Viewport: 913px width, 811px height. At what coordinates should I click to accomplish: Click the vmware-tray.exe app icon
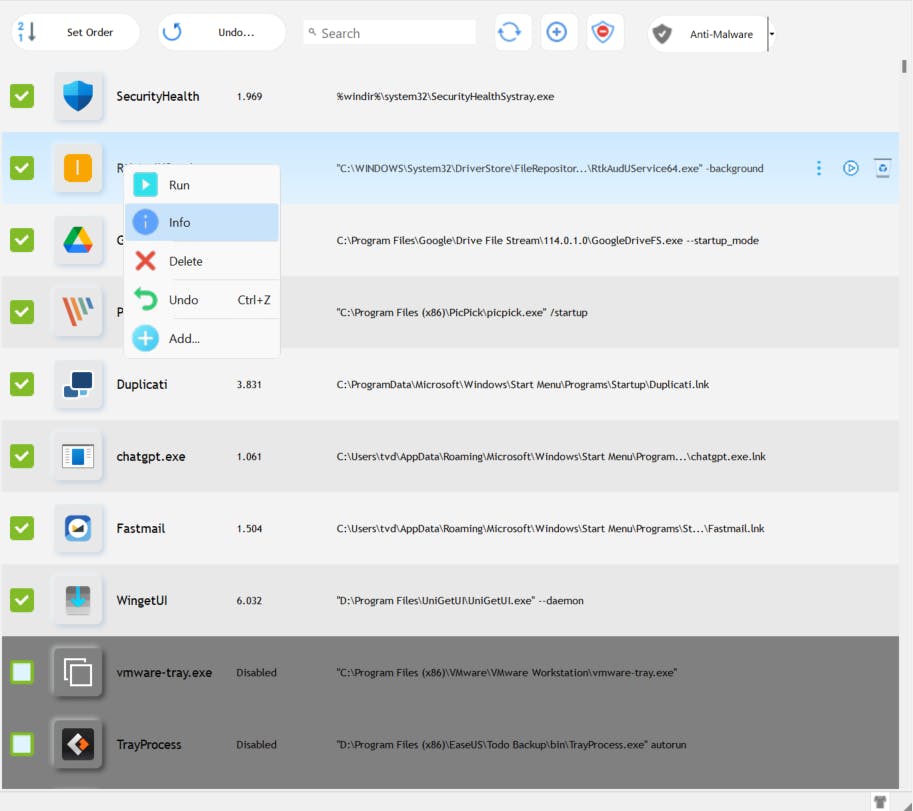click(78, 672)
